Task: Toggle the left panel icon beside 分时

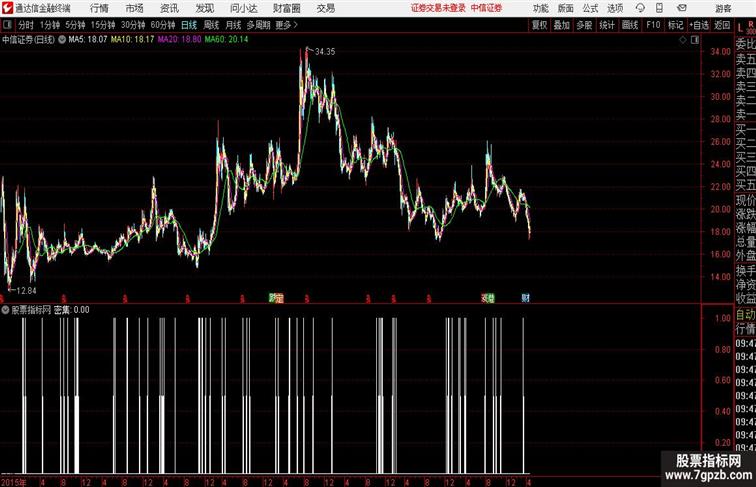Action: 7,25
